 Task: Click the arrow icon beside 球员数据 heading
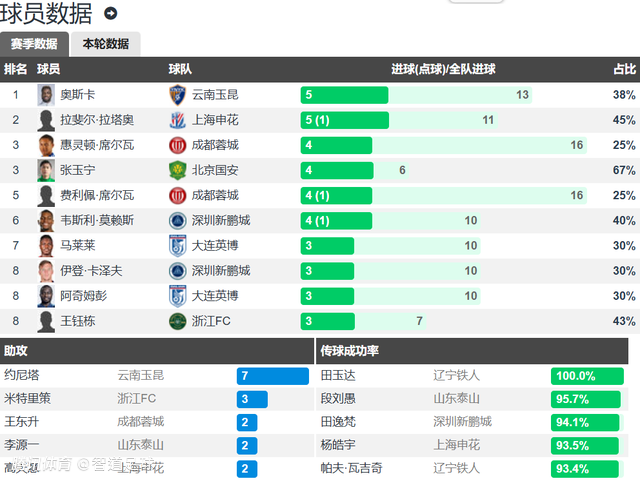click(110, 14)
